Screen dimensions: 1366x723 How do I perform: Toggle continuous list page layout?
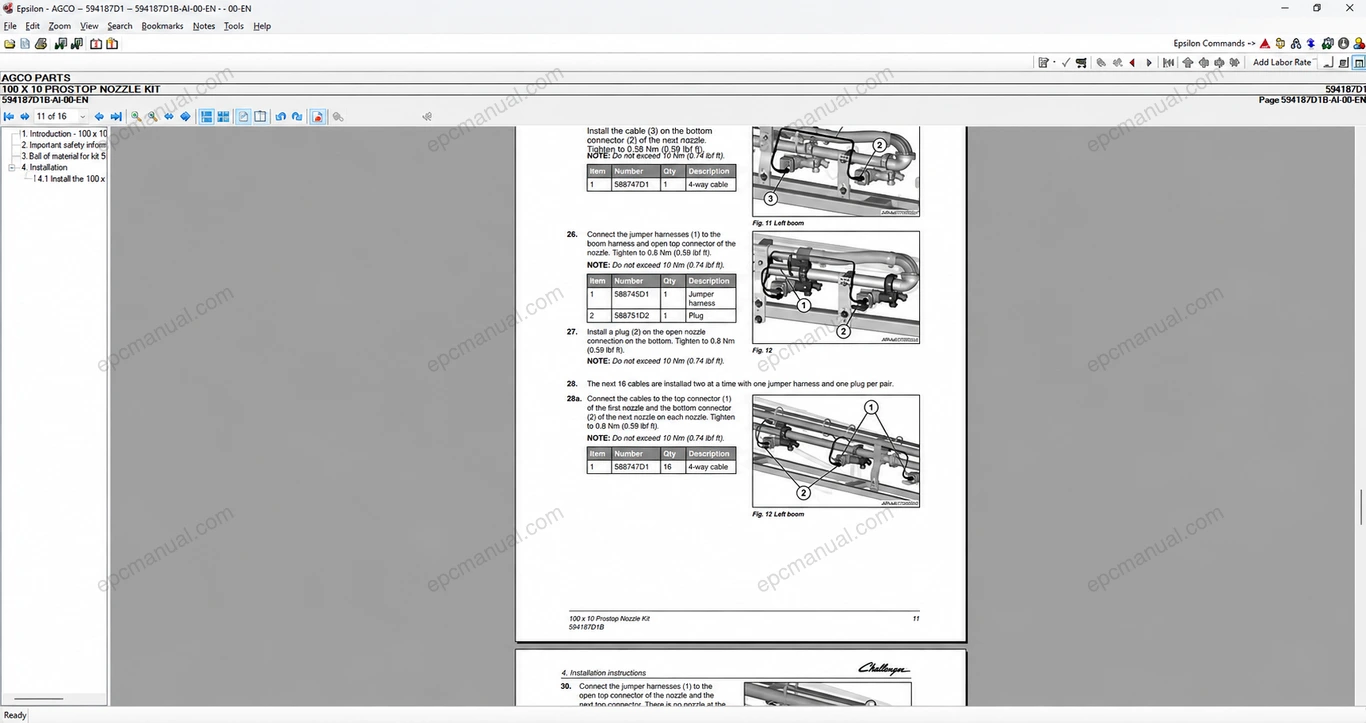pyautogui.click(x=207, y=116)
